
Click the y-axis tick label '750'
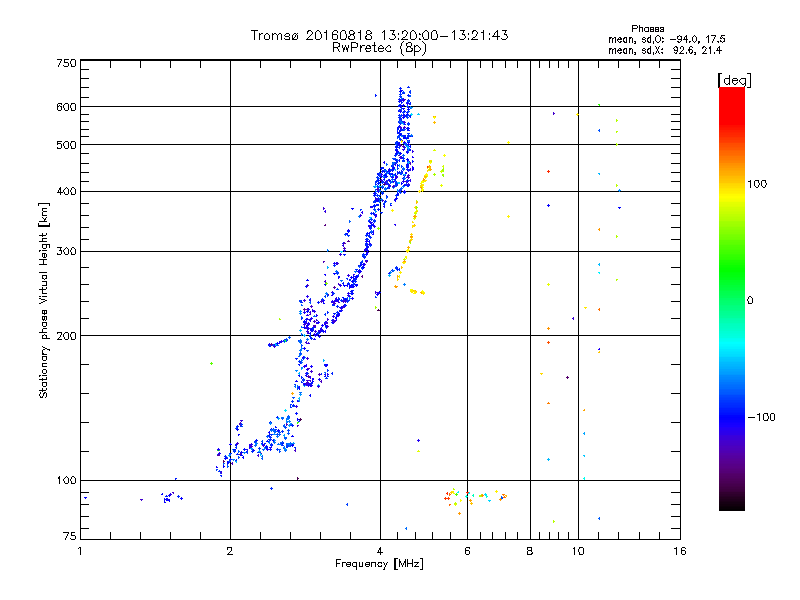click(66, 63)
